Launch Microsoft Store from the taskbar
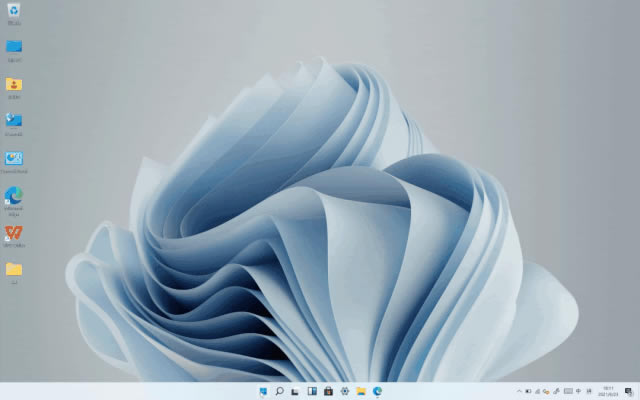The image size is (640, 400). coord(328,391)
